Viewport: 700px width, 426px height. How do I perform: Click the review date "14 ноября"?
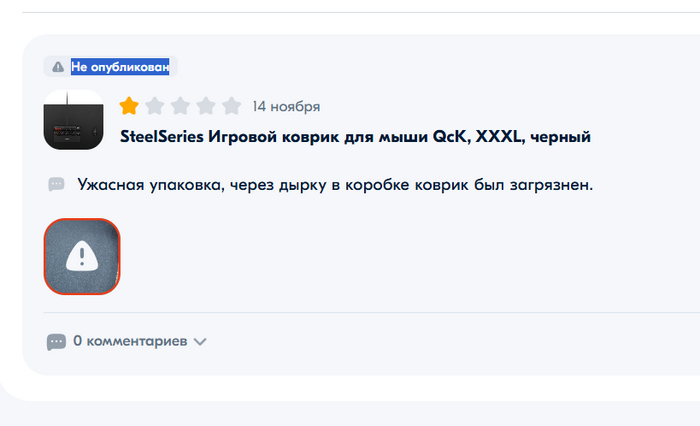(286, 106)
